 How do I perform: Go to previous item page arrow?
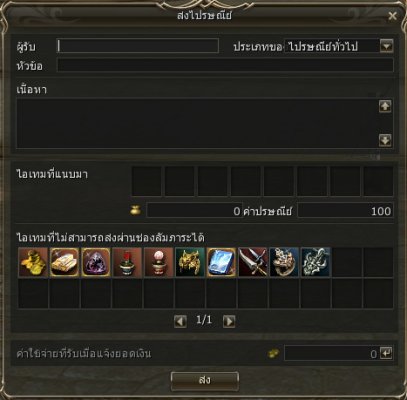pyautogui.click(x=180, y=322)
